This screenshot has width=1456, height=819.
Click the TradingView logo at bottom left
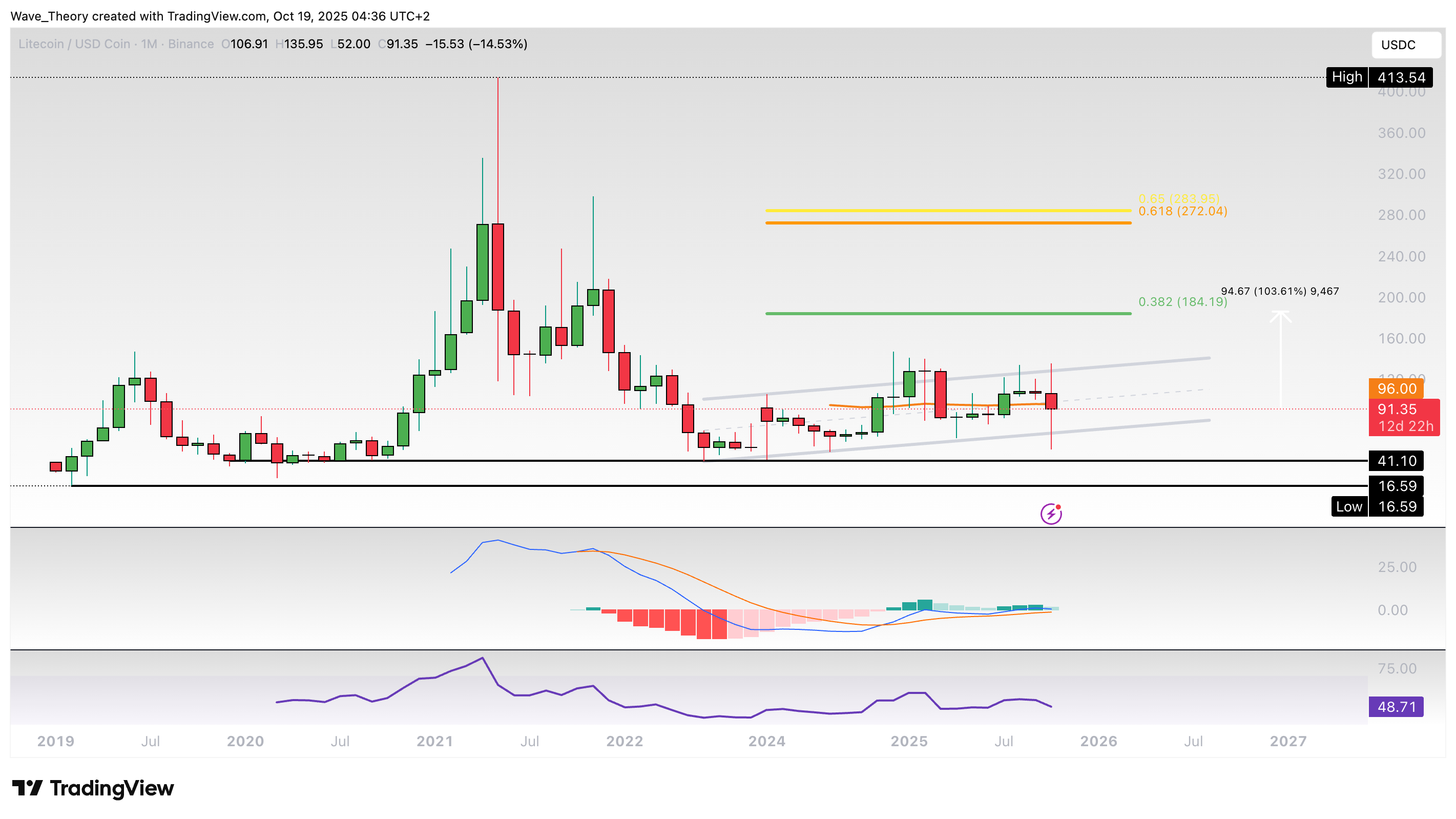pos(93,788)
